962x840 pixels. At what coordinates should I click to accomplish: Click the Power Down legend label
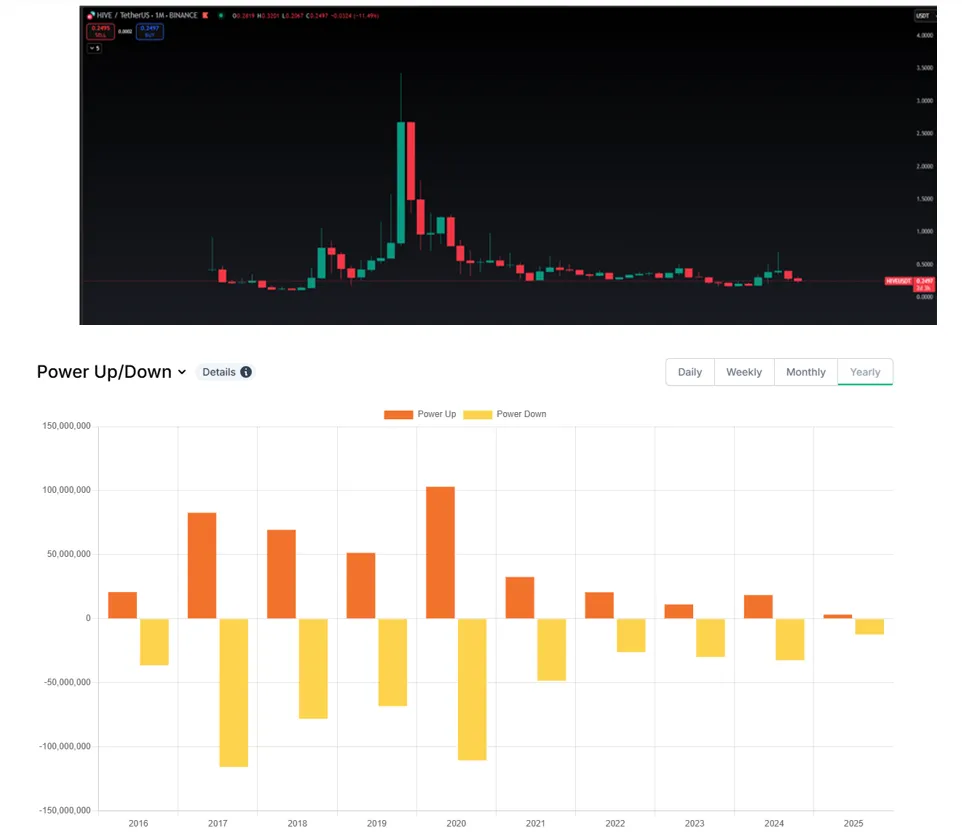tap(521, 414)
